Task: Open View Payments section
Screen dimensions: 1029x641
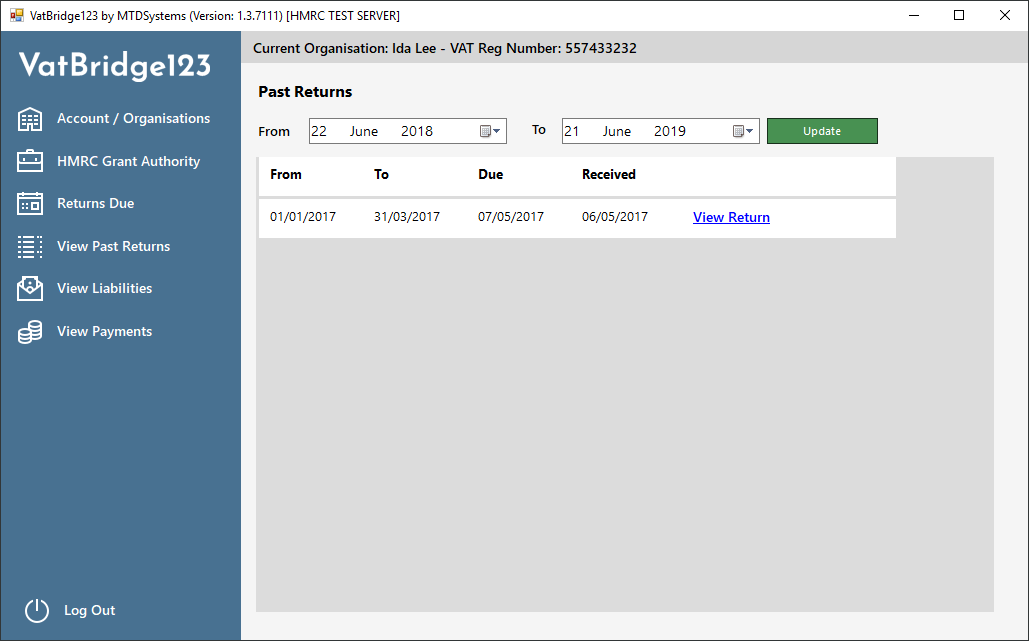Action: pyautogui.click(x=104, y=332)
